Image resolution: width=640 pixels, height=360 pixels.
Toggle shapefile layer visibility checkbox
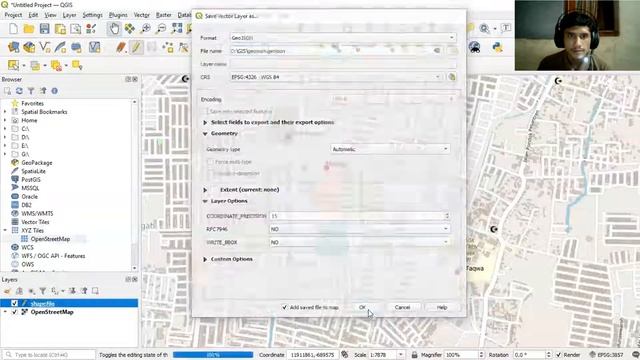[14, 303]
